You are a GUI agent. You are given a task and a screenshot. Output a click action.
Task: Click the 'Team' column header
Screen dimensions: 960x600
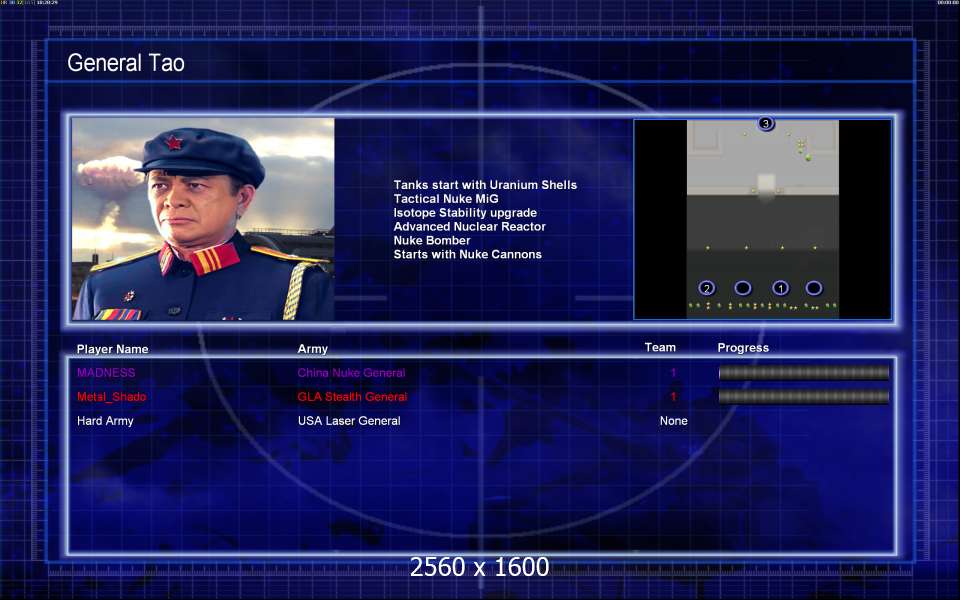pyautogui.click(x=660, y=347)
